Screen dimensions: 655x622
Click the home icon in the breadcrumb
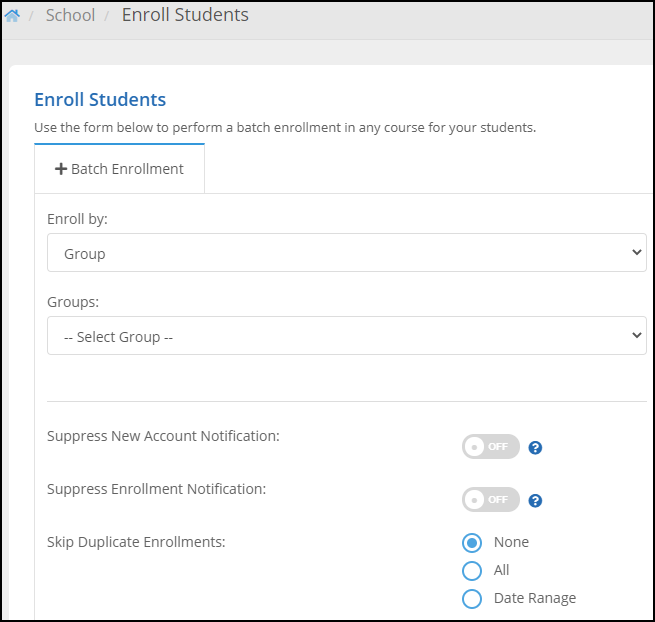coord(12,16)
